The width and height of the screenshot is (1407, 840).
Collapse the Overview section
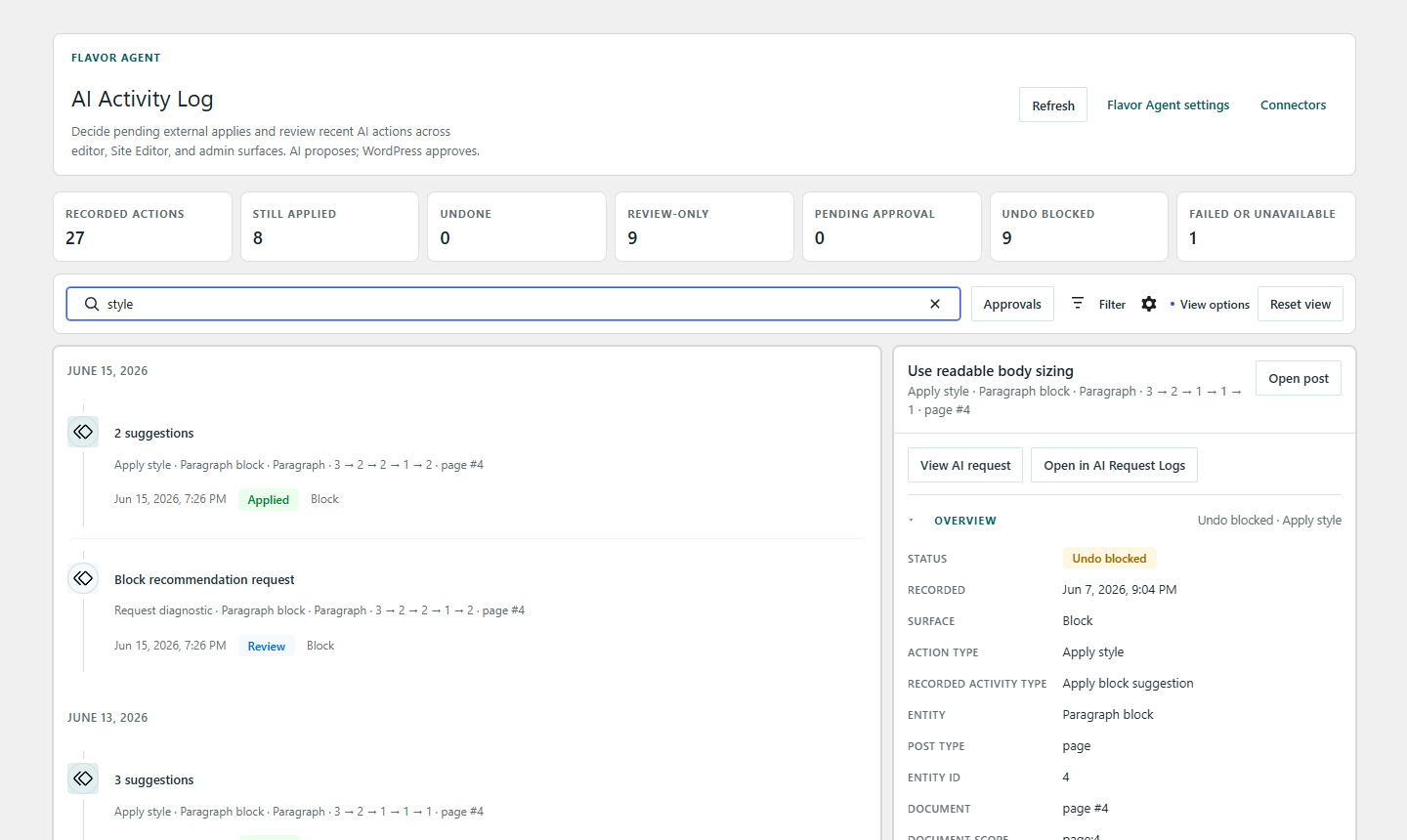click(x=912, y=521)
